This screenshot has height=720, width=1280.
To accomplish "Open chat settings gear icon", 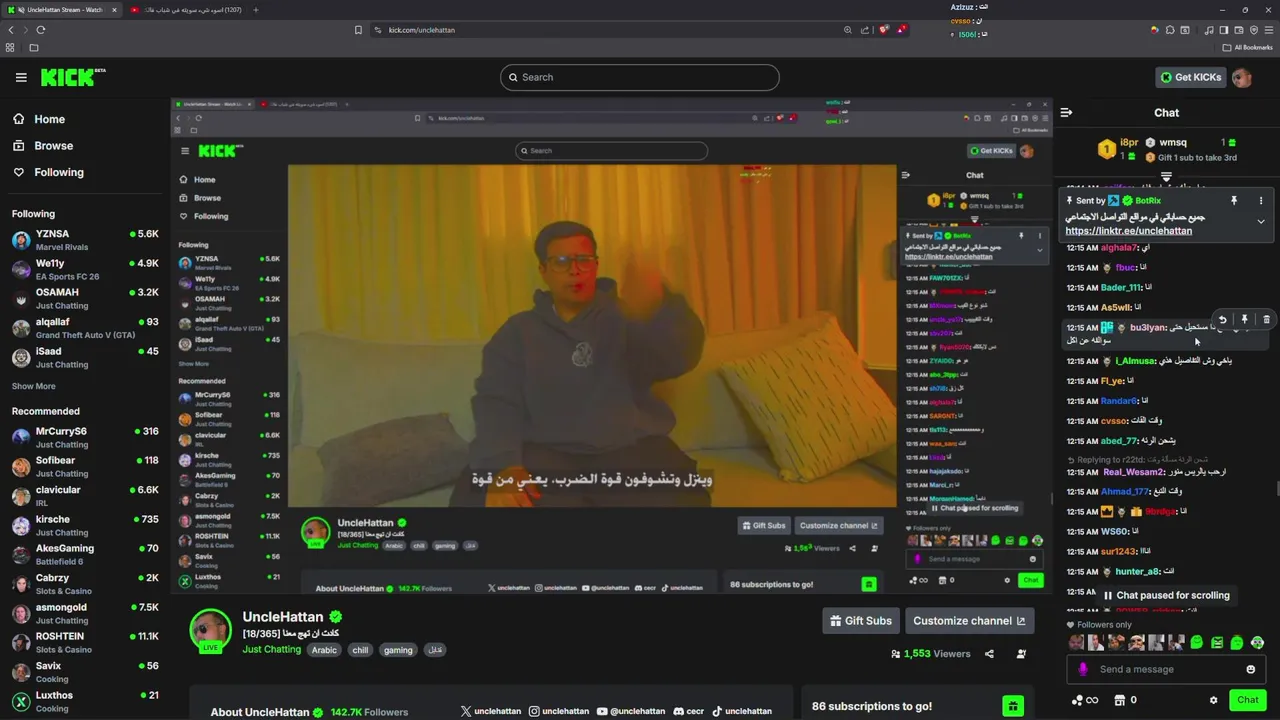I will click(x=1213, y=700).
